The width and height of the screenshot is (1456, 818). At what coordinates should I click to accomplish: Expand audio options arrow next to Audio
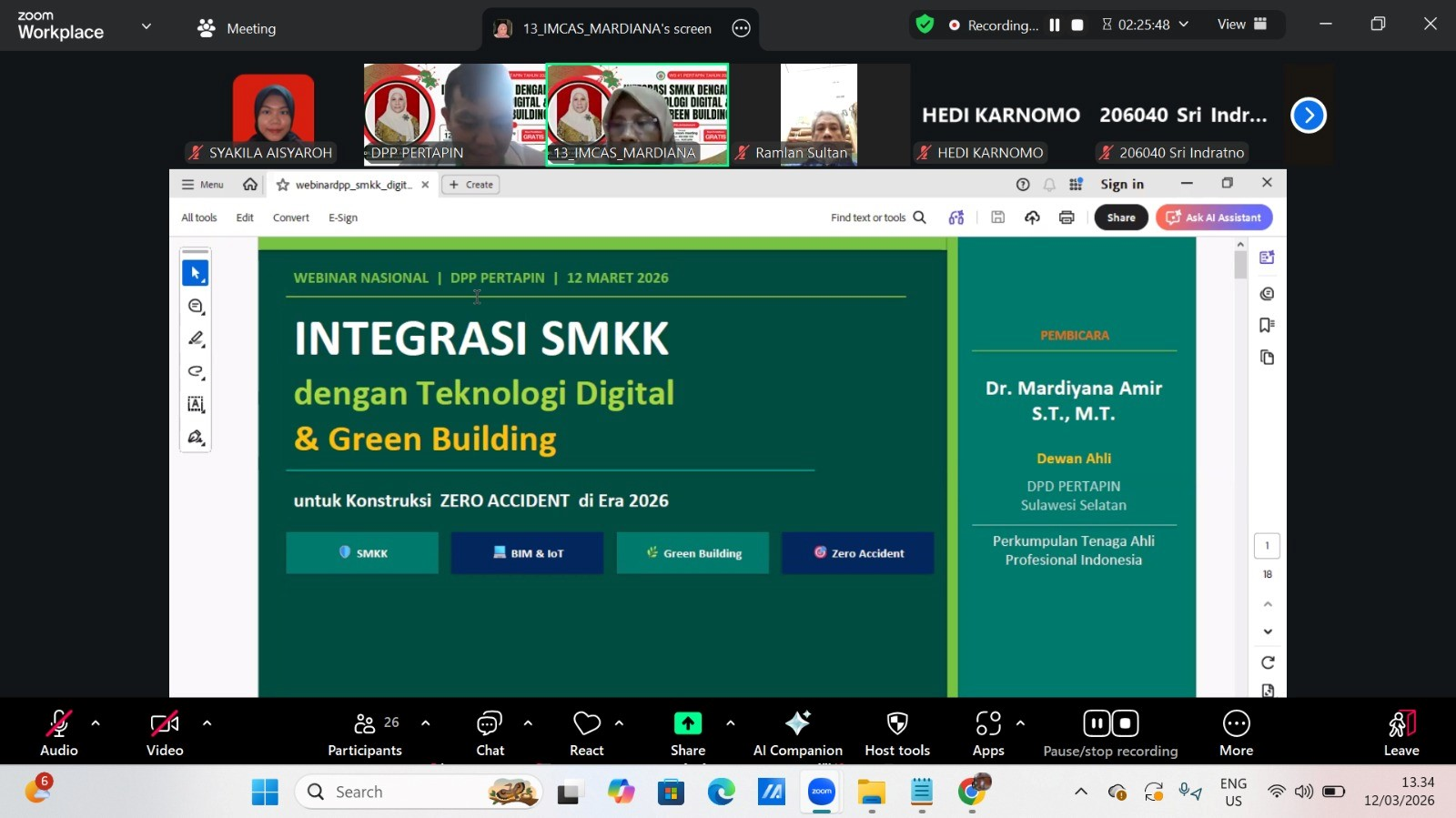coord(96,723)
